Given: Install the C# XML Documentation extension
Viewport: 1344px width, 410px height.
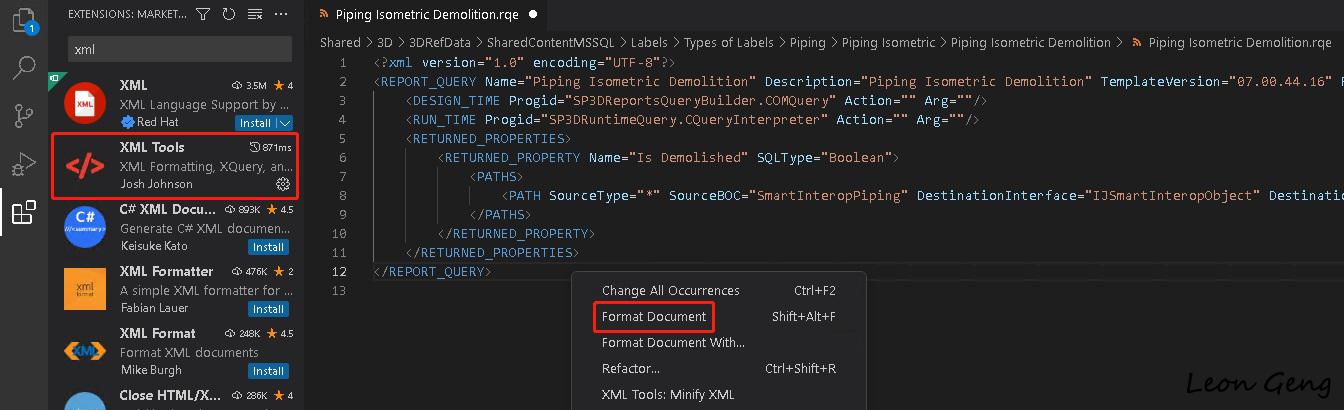Looking at the screenshot, I should click(x=268, y=247).
